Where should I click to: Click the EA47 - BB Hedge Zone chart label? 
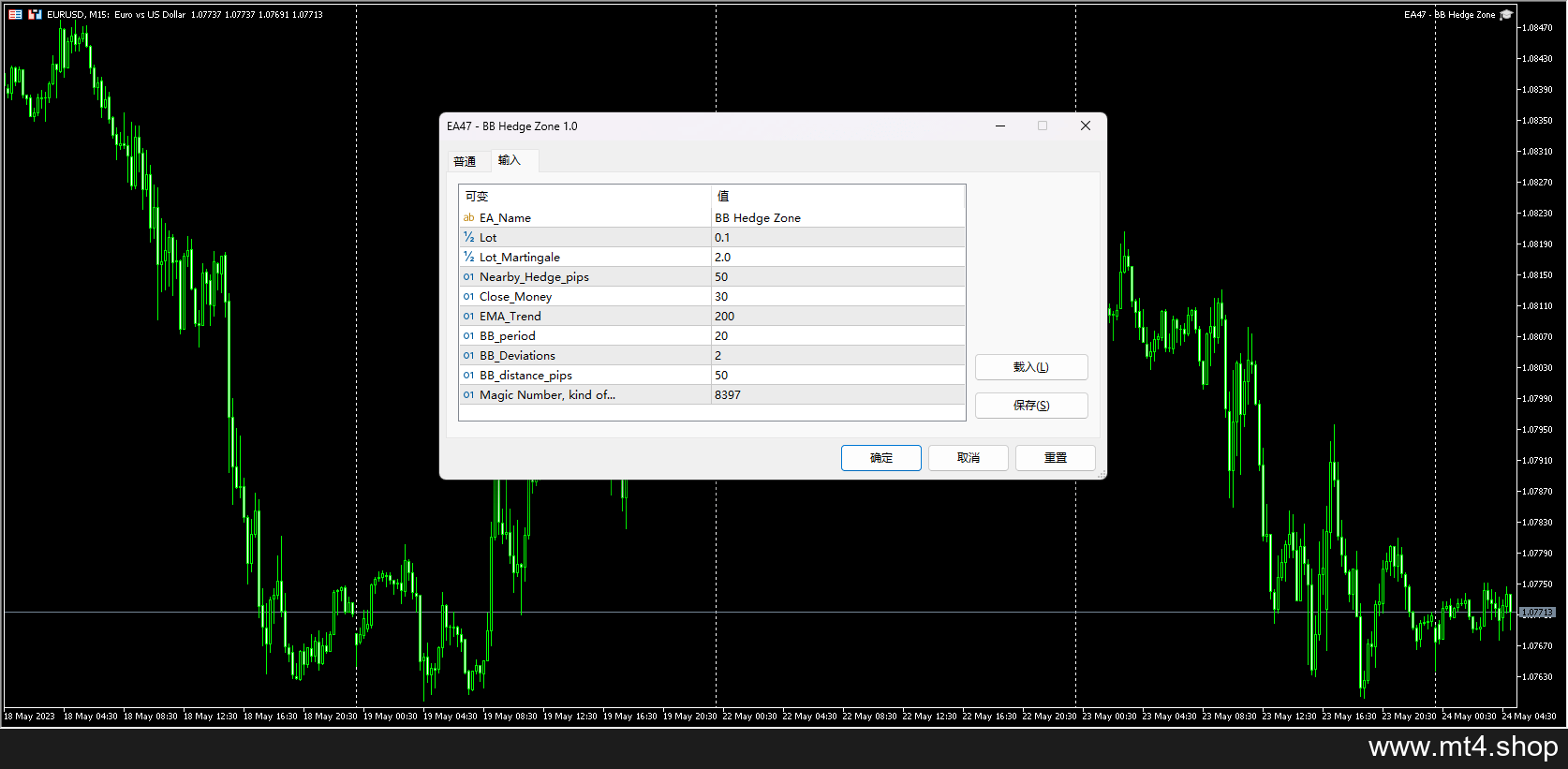[x=1450, y=15]
